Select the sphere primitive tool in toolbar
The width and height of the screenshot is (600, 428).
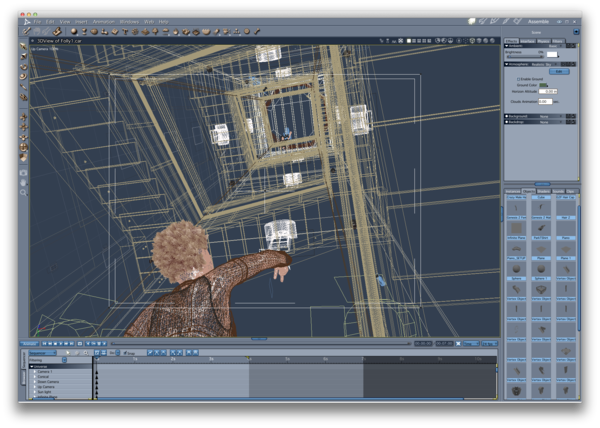coord(74,31)
